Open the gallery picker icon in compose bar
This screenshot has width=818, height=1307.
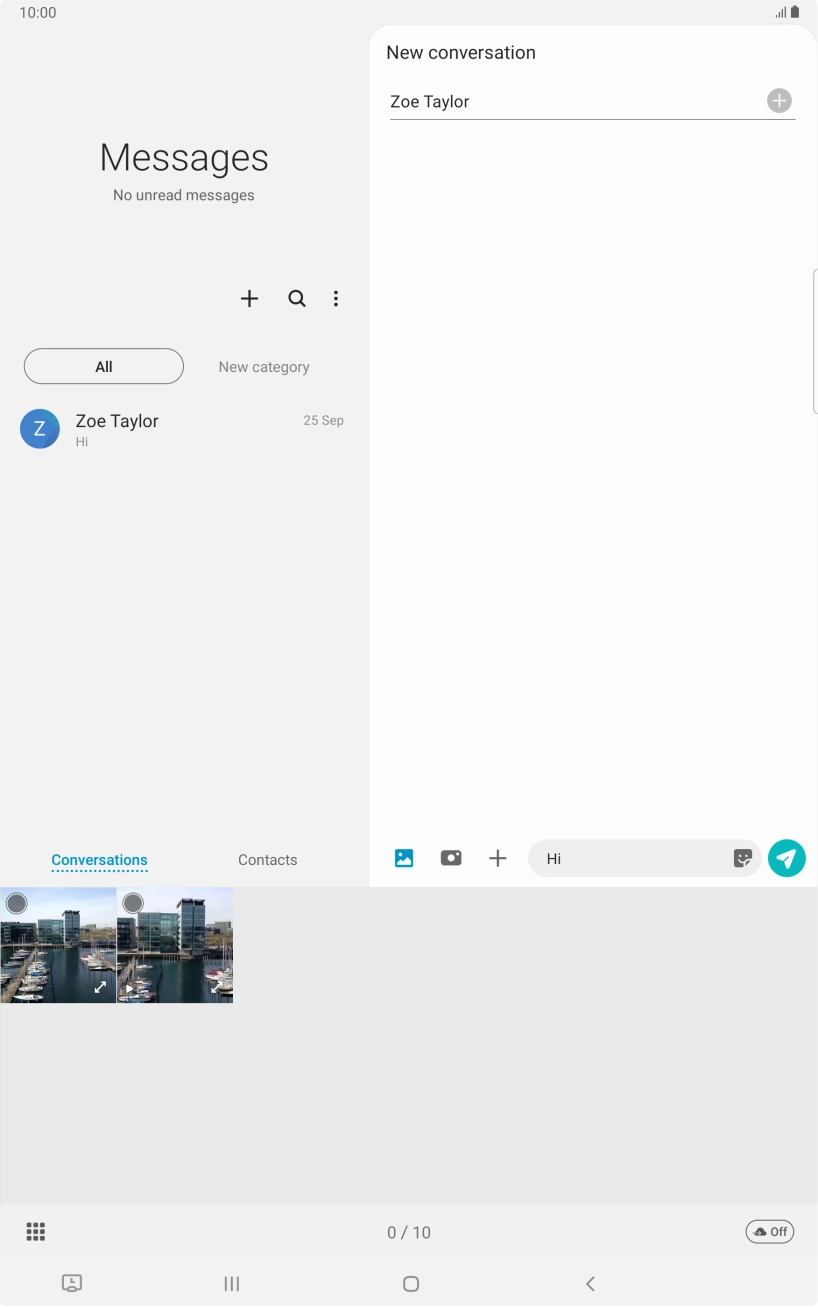point(404,858)
